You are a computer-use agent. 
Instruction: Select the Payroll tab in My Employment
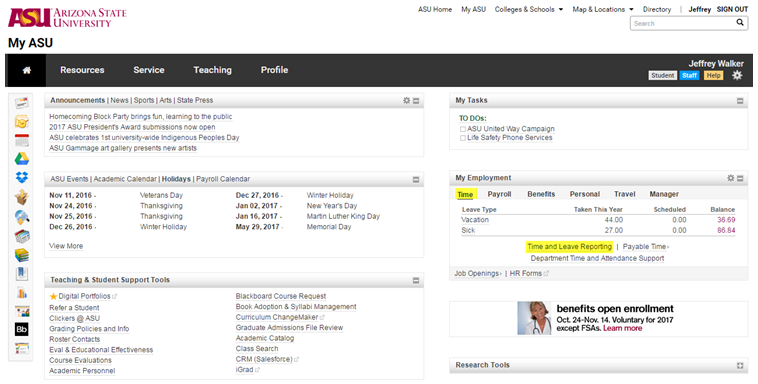(499, 194)
